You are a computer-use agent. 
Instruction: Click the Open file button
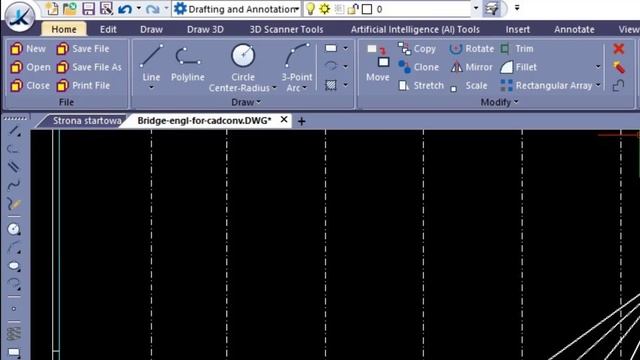click(x=30, y=67)
